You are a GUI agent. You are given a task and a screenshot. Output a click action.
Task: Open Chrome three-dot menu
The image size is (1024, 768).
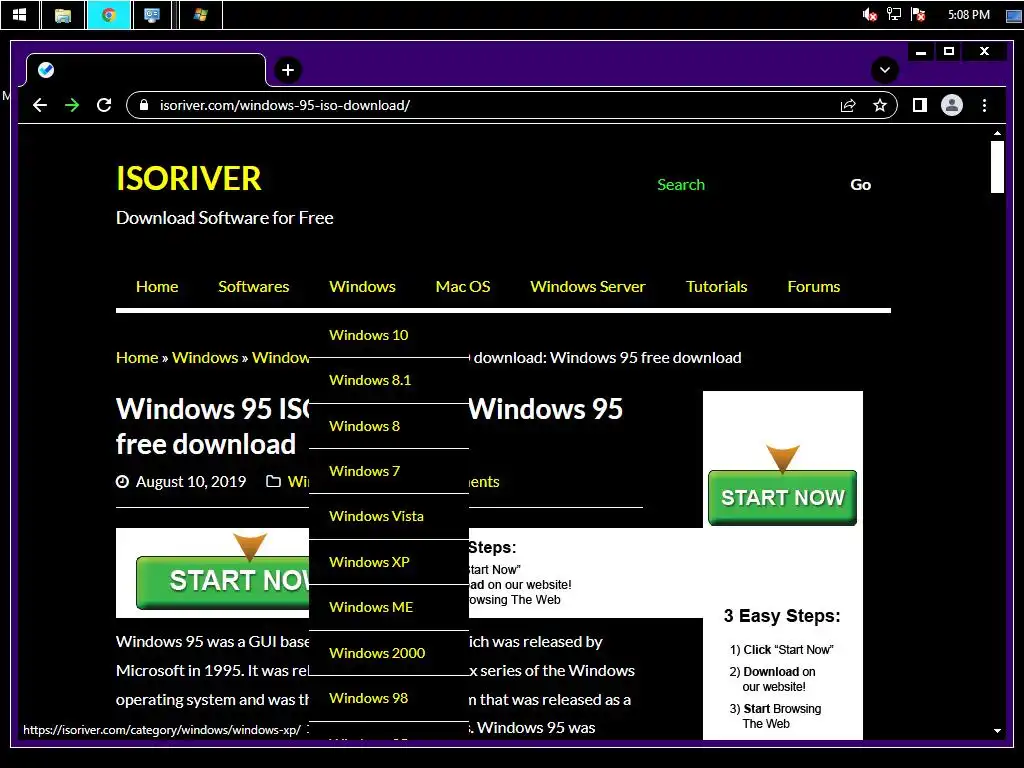pos(984,105)
